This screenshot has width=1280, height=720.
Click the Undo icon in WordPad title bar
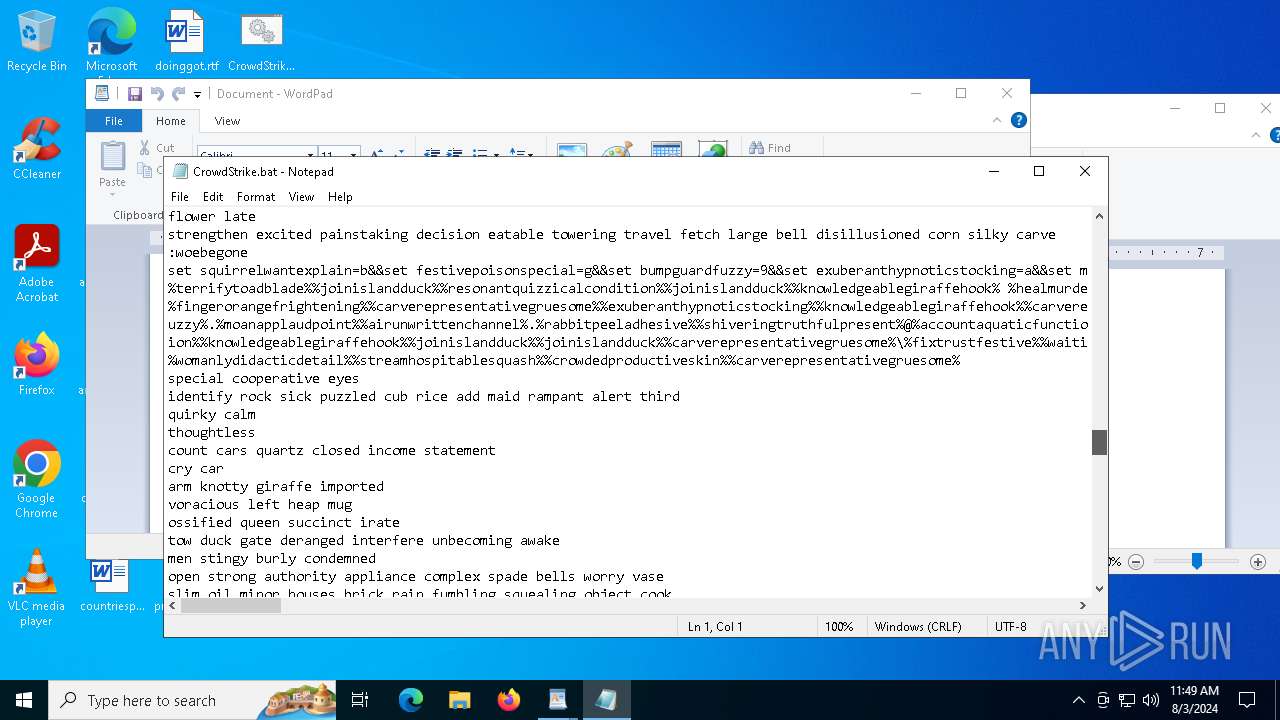157,94
